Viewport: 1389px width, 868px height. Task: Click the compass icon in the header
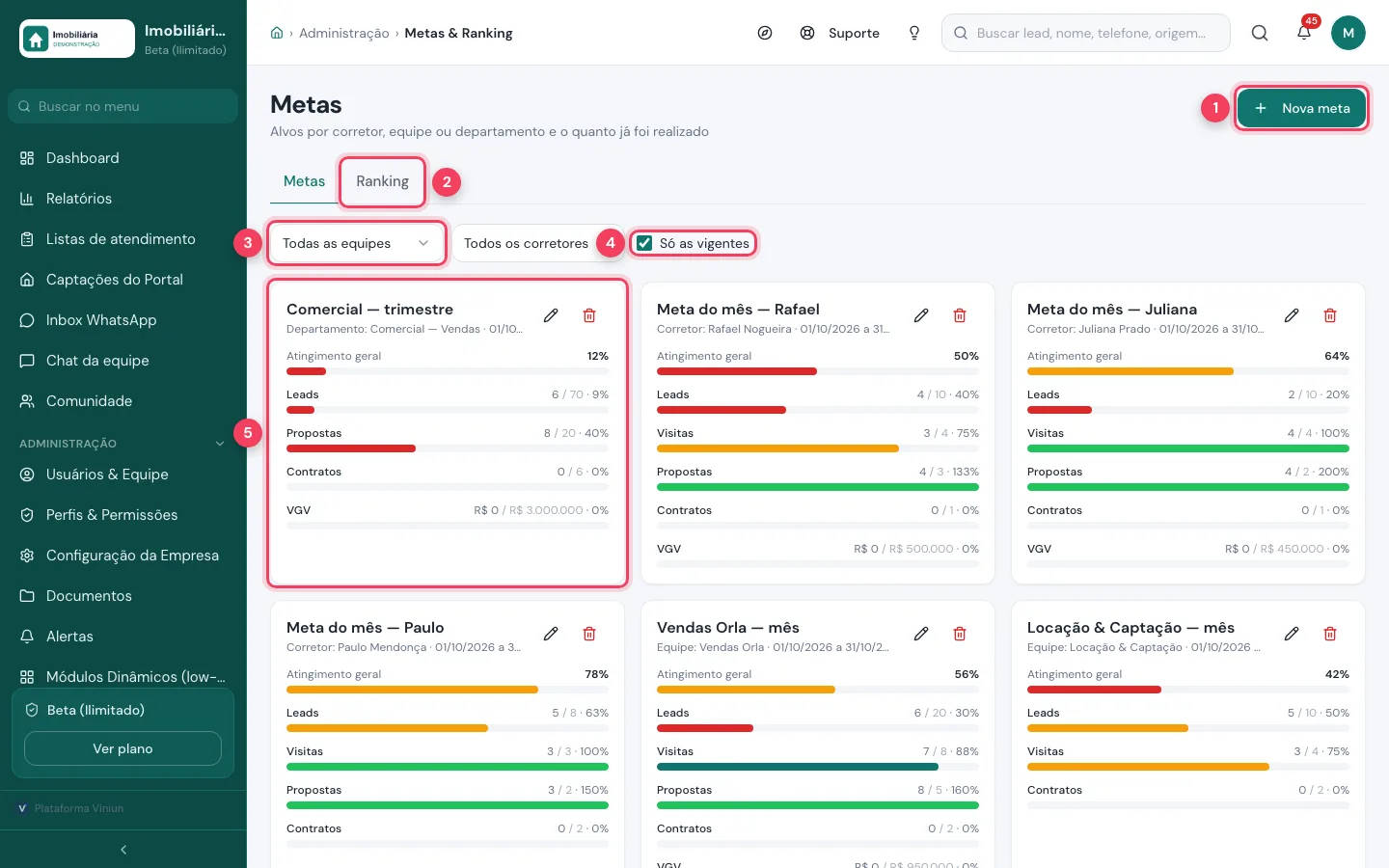pyautogui.click(x=765, y=33)
